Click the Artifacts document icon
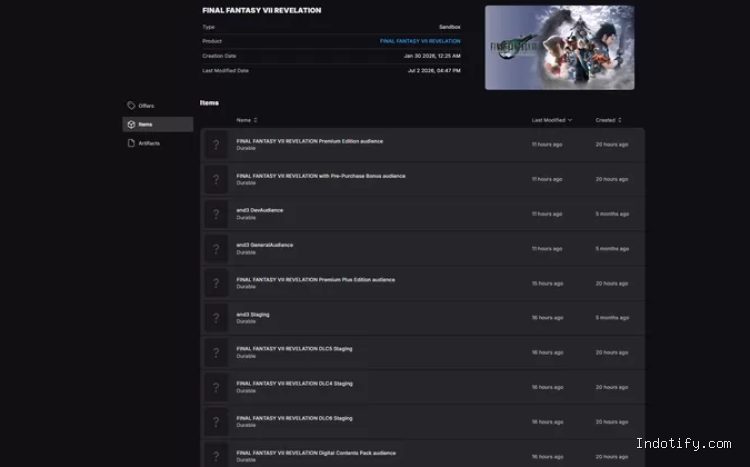The width and height of the screenshot is (750, 467). coord(131,143)
